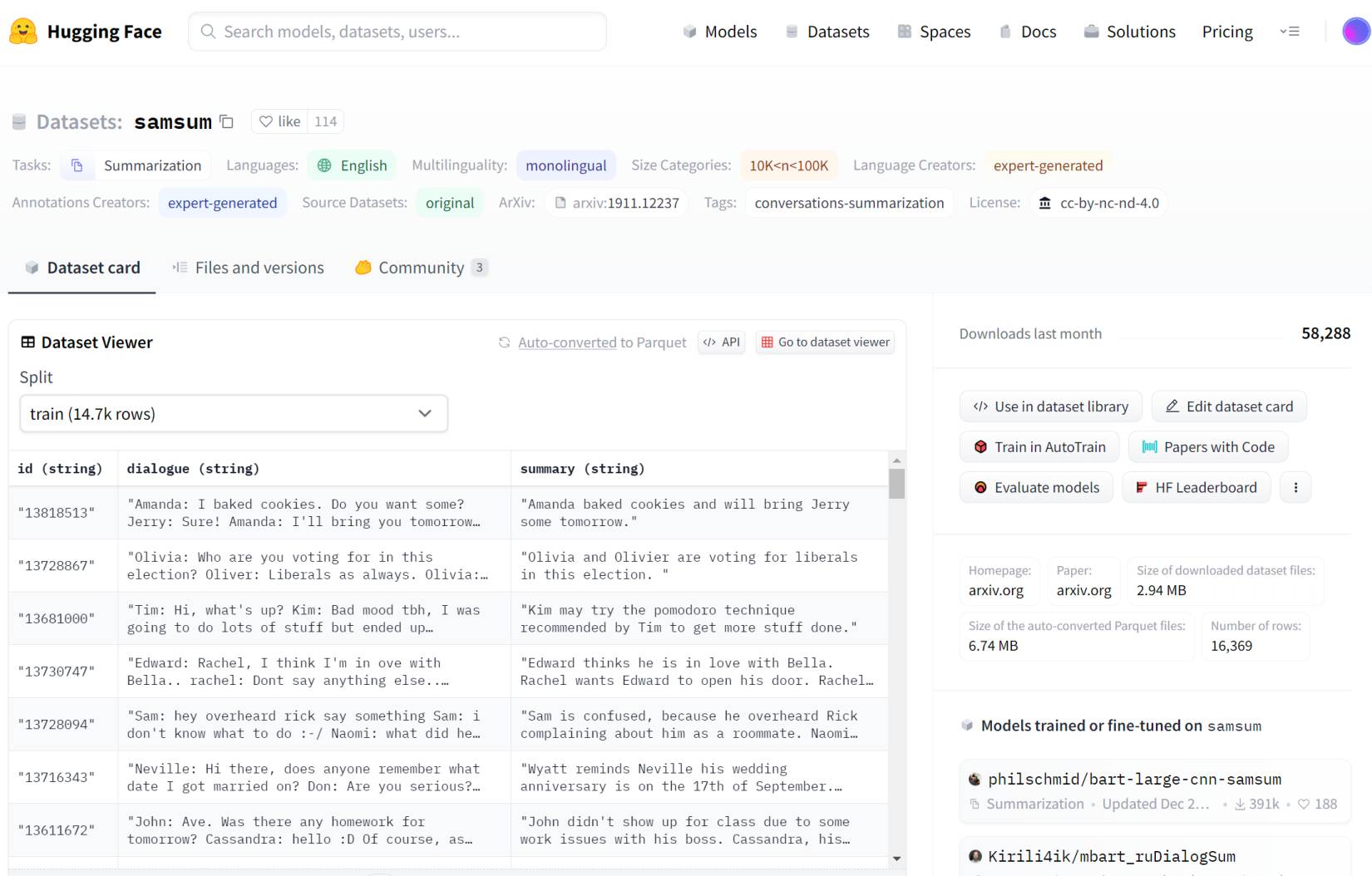Screen dimensions: 1372x876
Task: Open the user profile avatar
Action: click(1355, 32)
